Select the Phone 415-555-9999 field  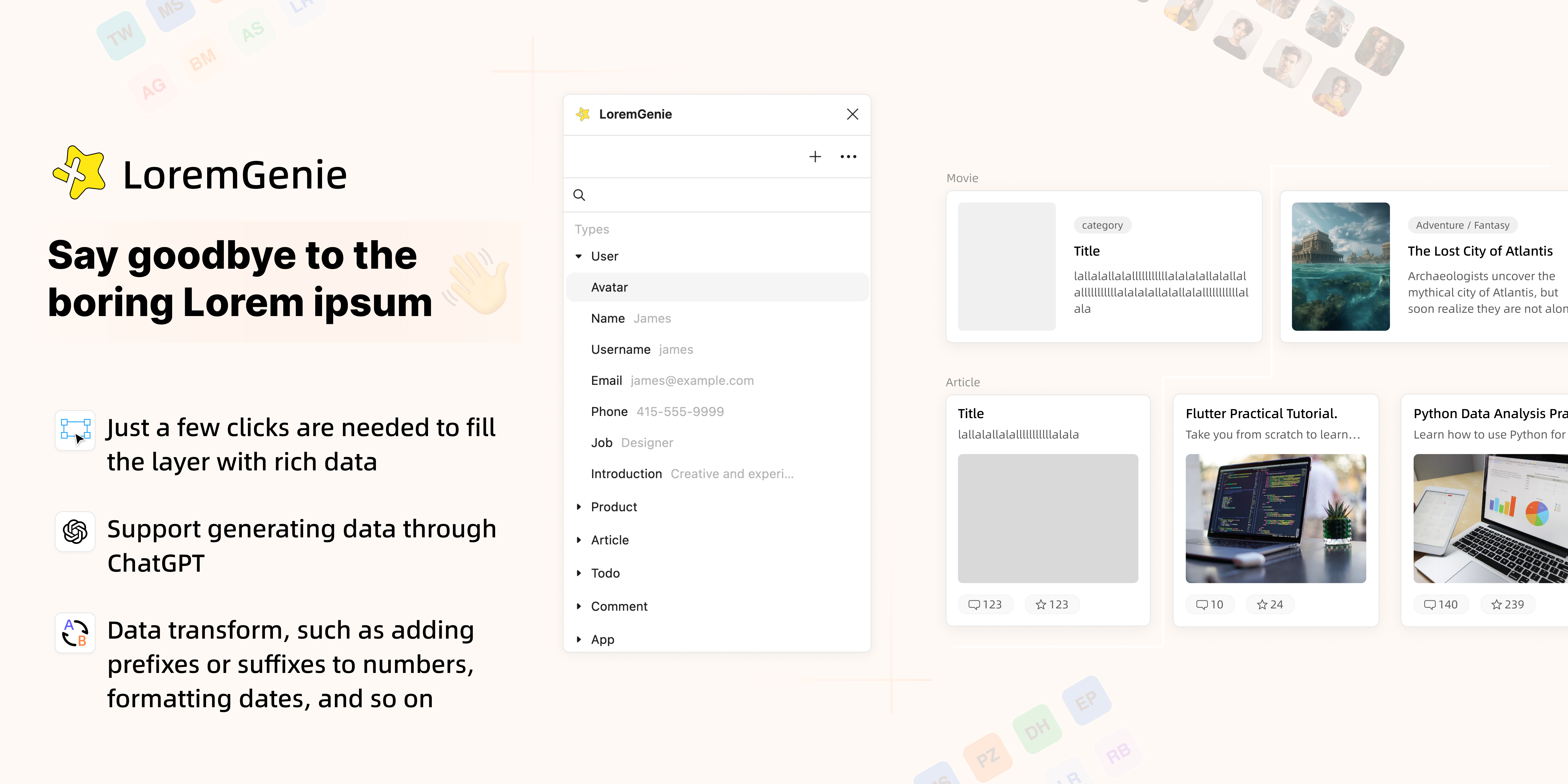click(x=717, y=412)
